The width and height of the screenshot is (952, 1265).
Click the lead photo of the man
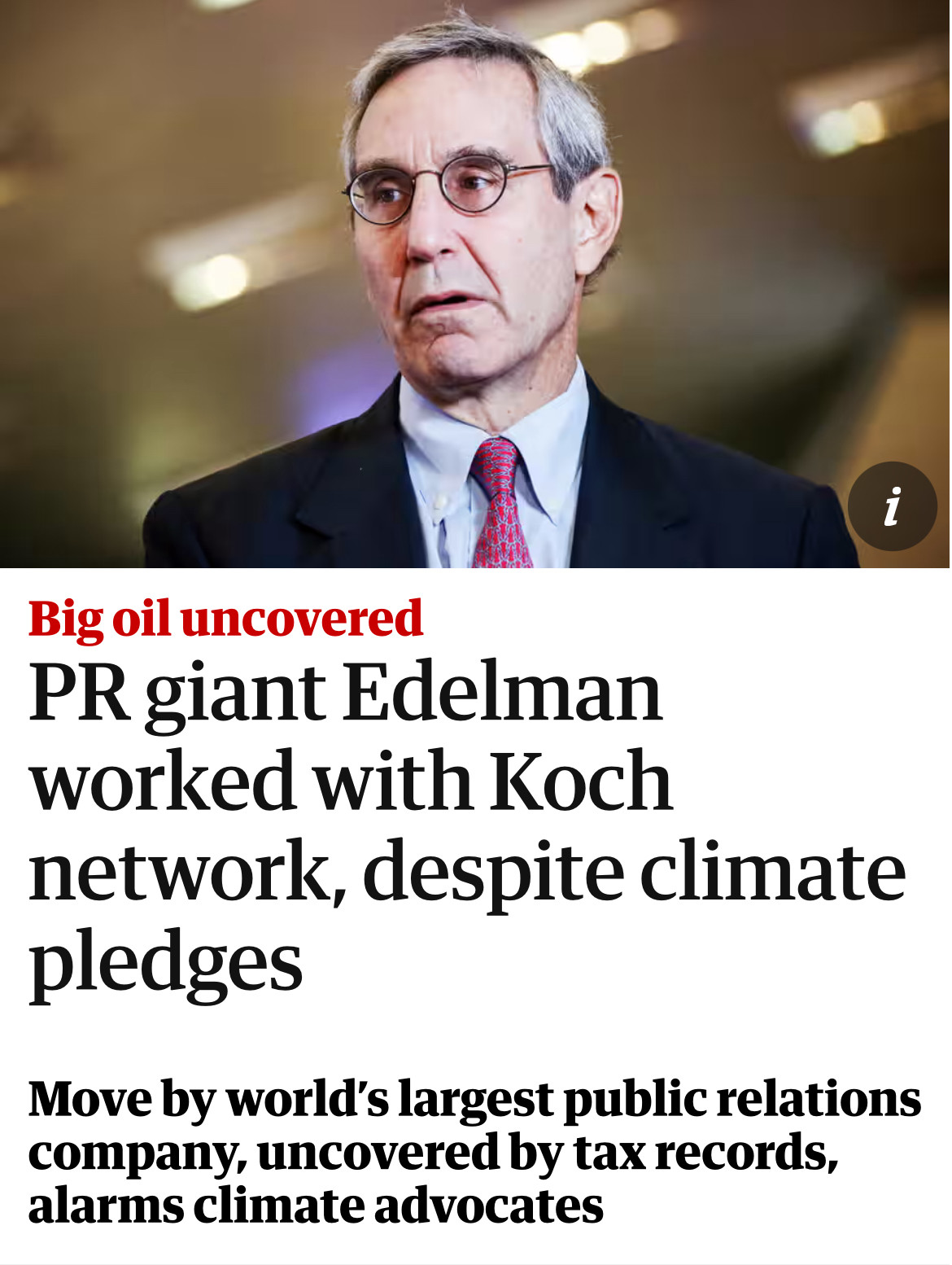(x=476, y=284)
